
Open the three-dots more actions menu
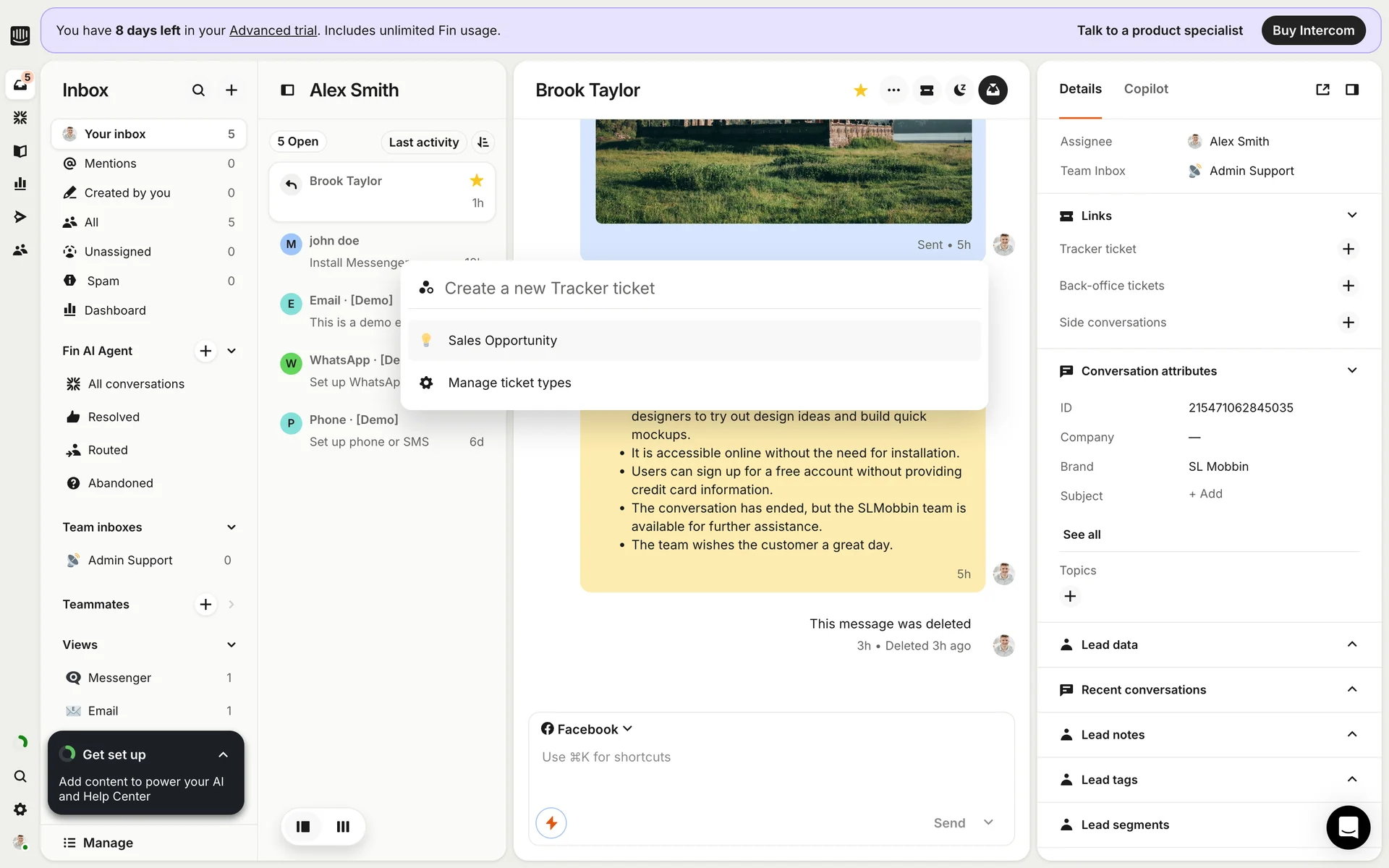click(x=893, y=90)
